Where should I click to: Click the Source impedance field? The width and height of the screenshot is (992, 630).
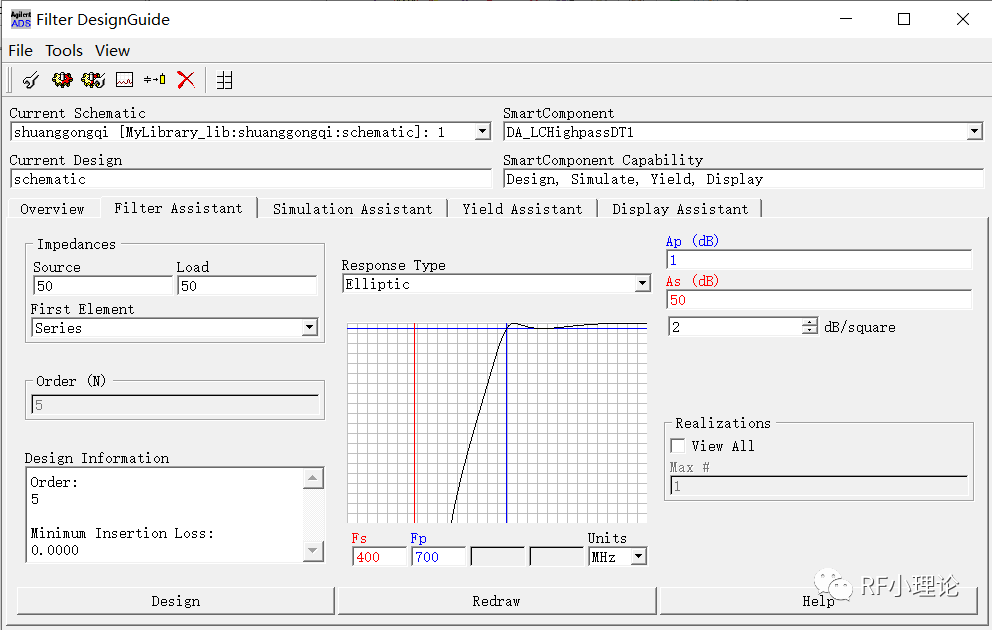point(102,286)
